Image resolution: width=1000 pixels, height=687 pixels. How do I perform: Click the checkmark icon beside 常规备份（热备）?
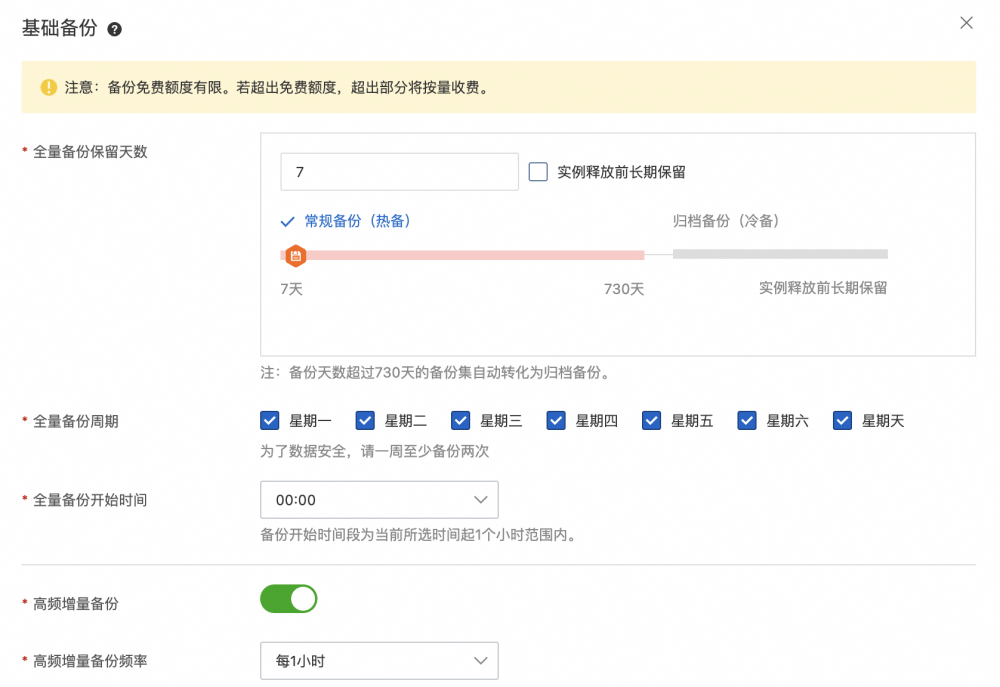288,222
